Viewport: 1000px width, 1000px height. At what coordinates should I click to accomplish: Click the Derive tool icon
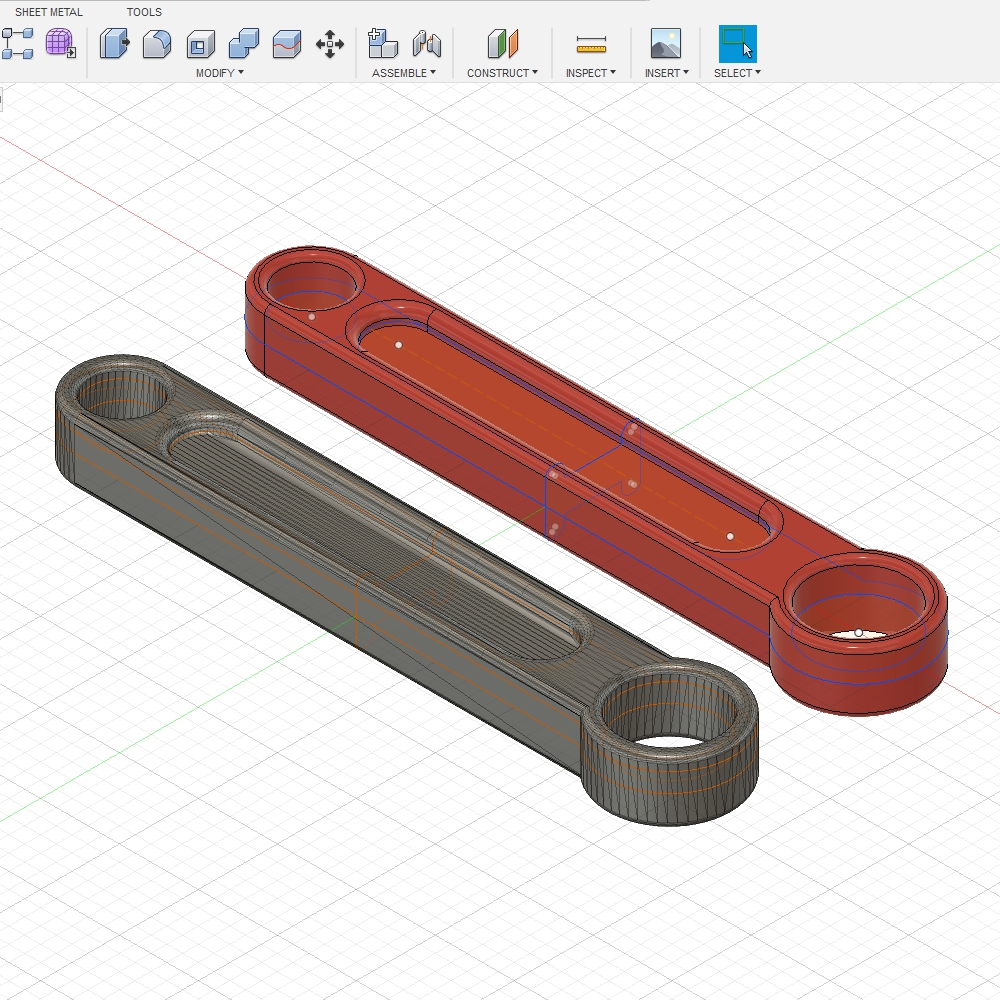[x=17, y=44]
